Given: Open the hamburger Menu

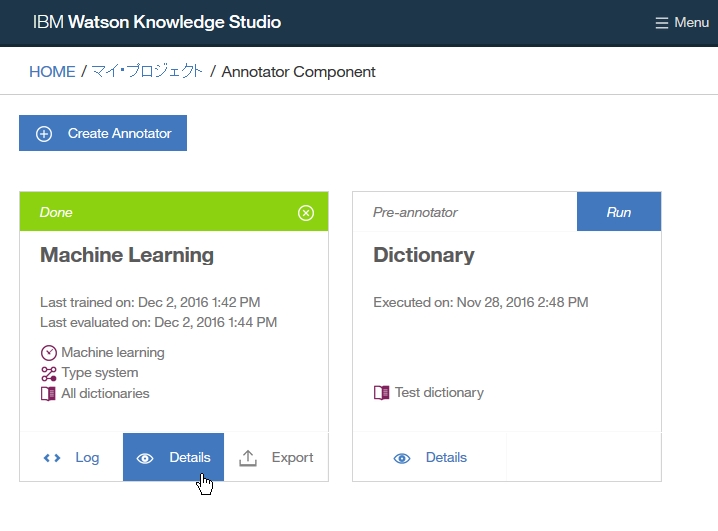Looking at the screenshot, I should [x=682, y=22].
